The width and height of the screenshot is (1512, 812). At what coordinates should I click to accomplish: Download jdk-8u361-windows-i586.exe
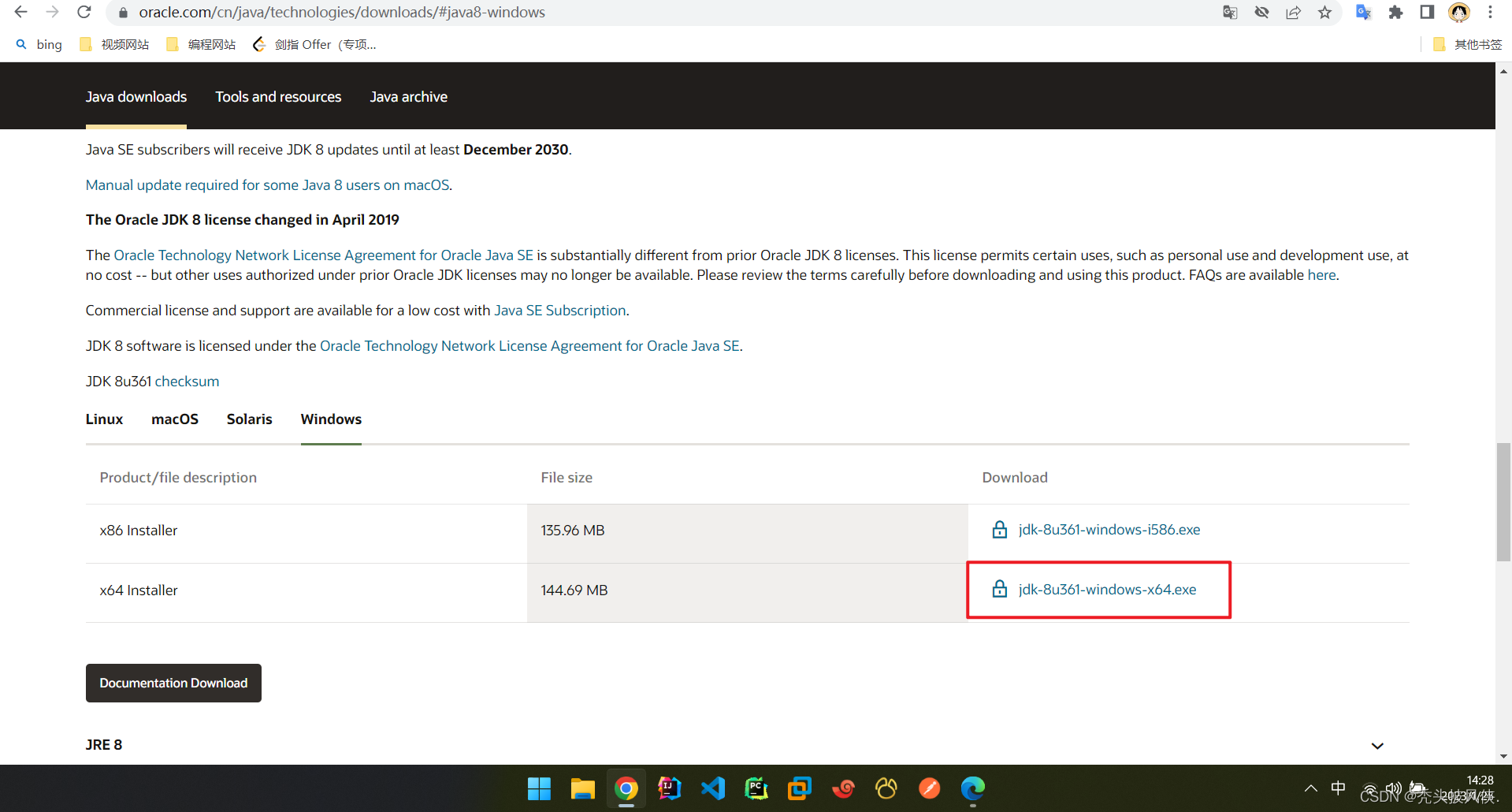[x=1109, y=529]
